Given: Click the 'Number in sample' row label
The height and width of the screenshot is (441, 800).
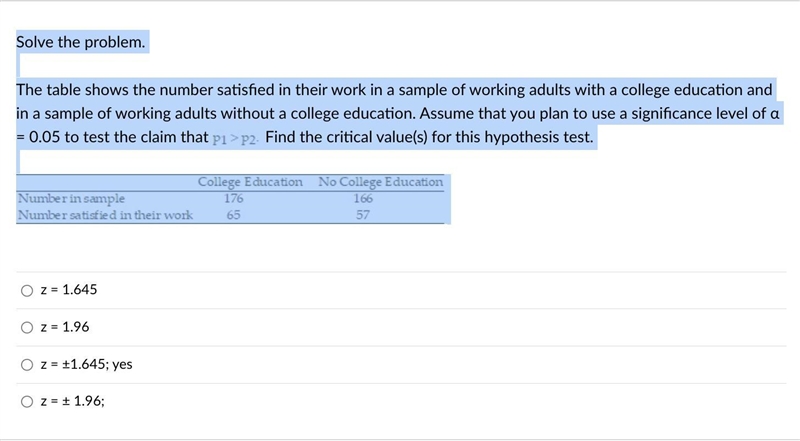Looking at the screenshot, I should (x=71, y=198).
